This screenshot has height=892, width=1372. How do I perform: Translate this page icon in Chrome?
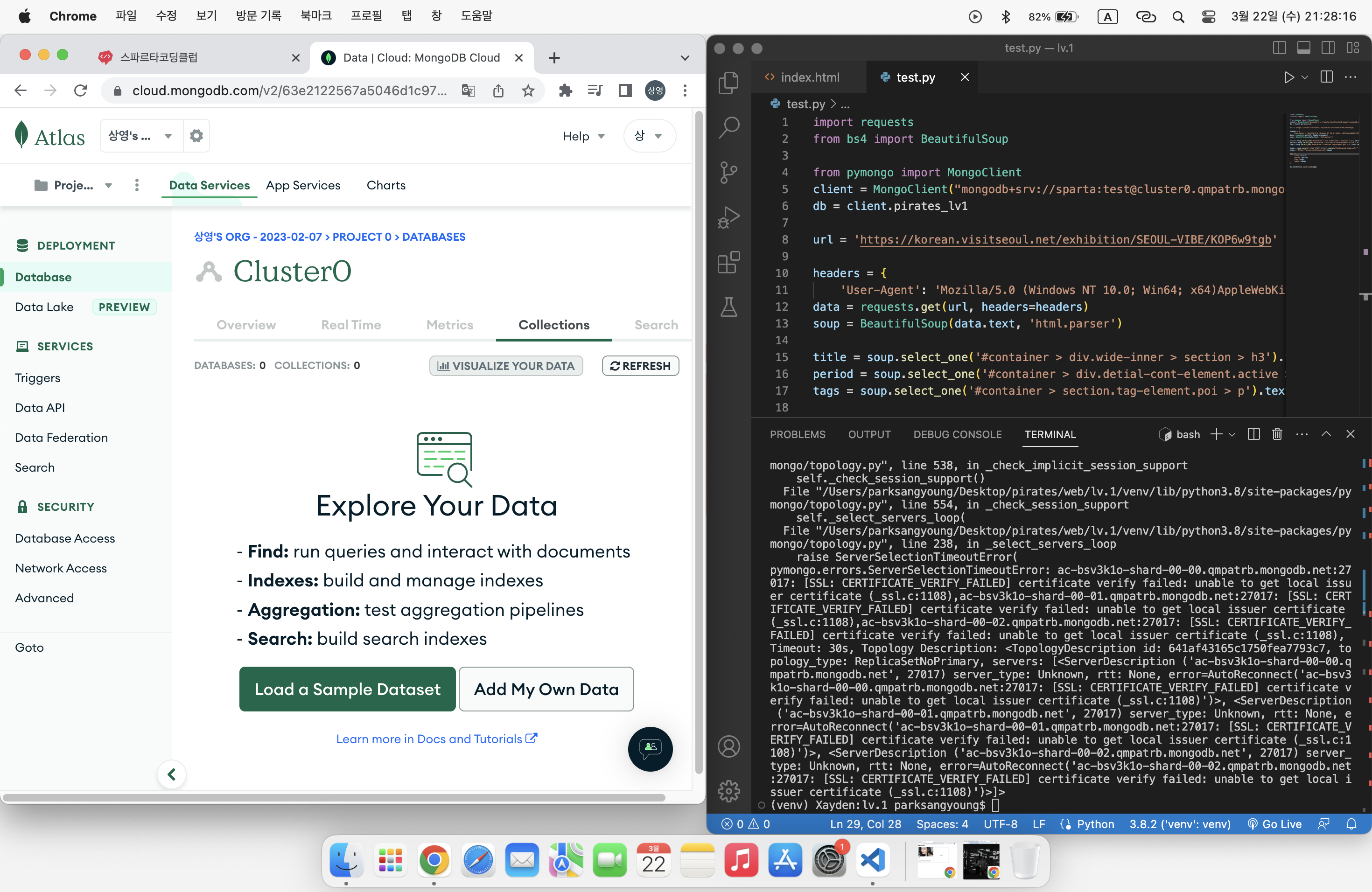469,91
